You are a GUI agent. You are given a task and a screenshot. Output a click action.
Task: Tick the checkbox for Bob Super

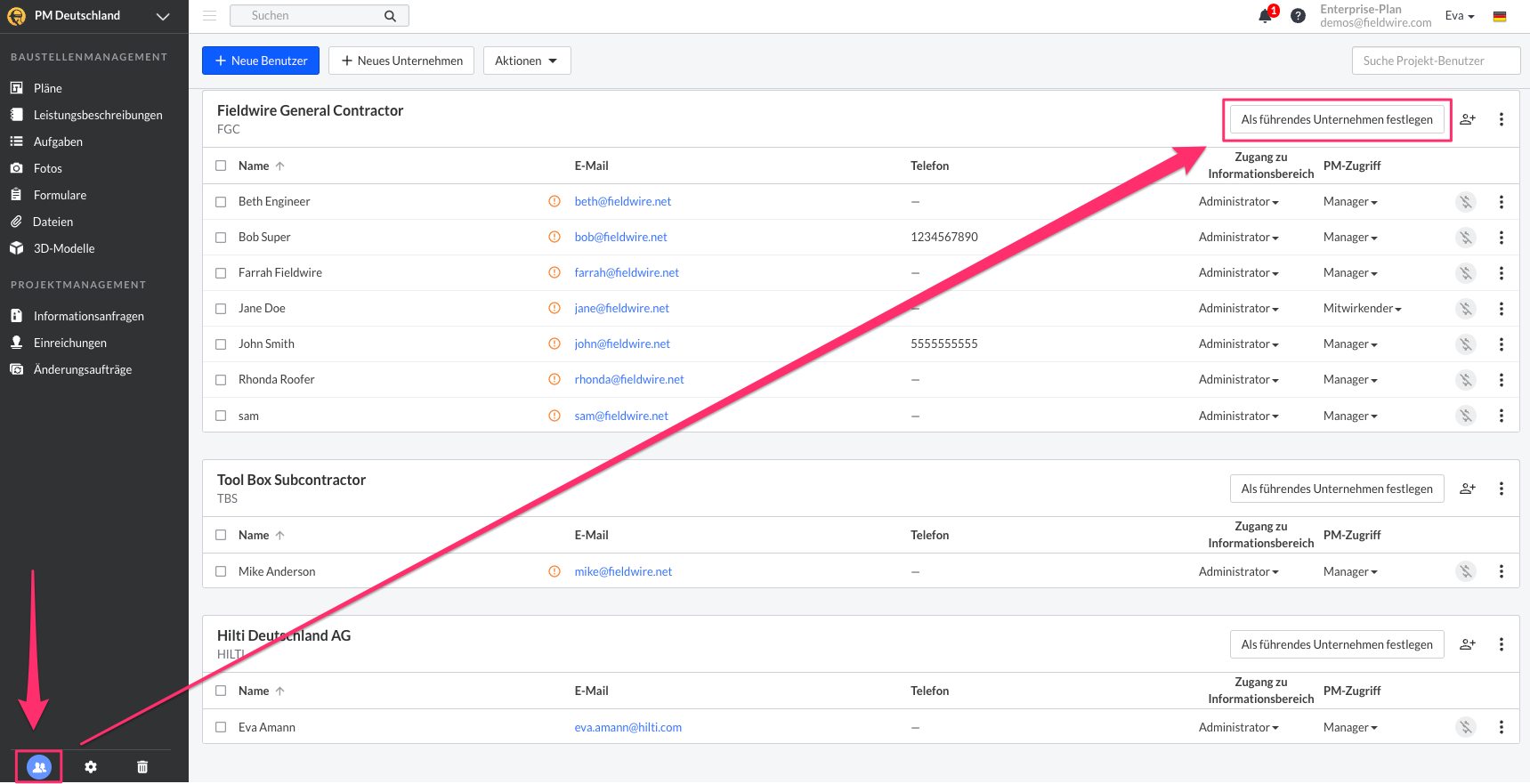(x=221, y=238)
